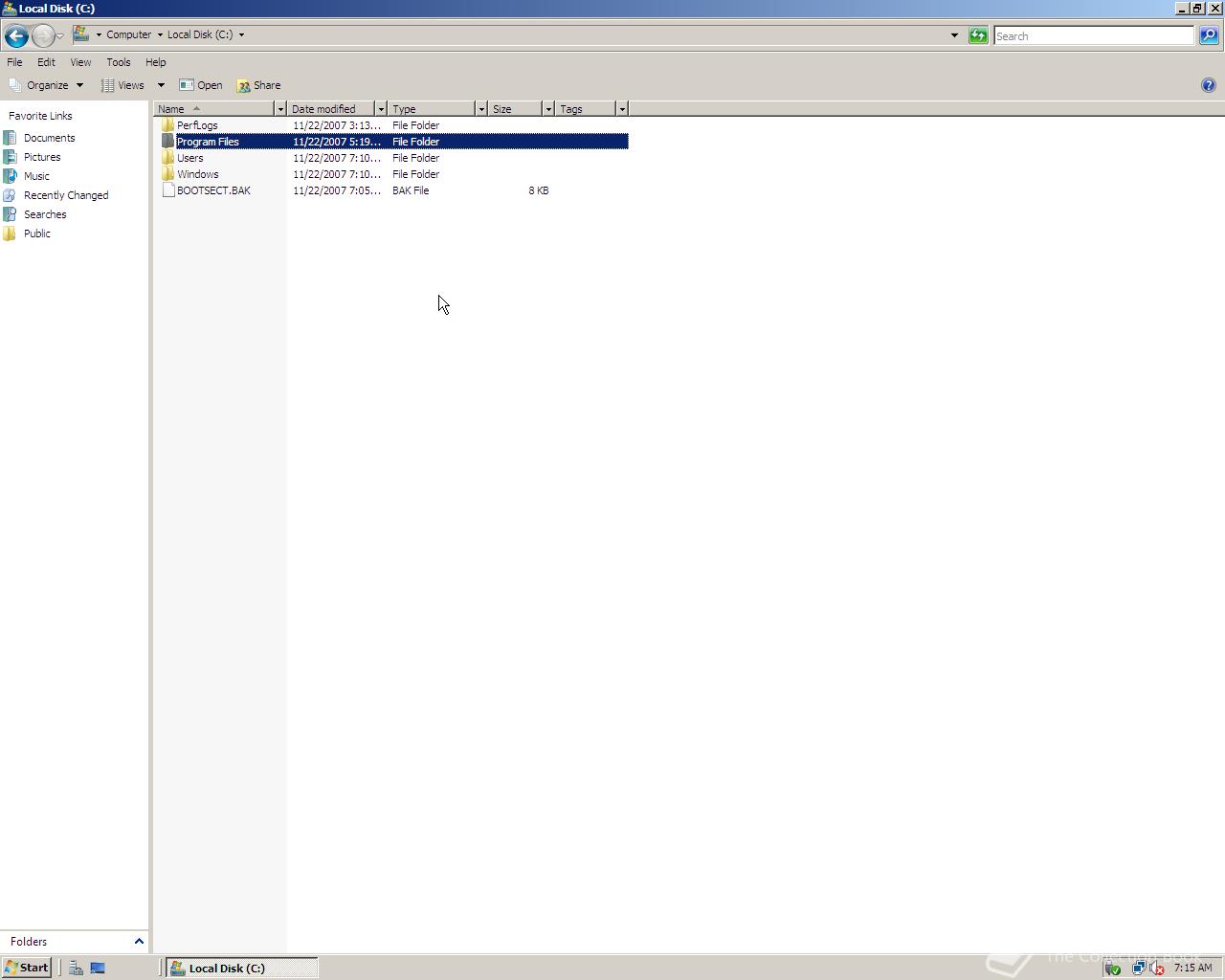
Task: Open Searches in Favorite Links
Action: point(45,214)
